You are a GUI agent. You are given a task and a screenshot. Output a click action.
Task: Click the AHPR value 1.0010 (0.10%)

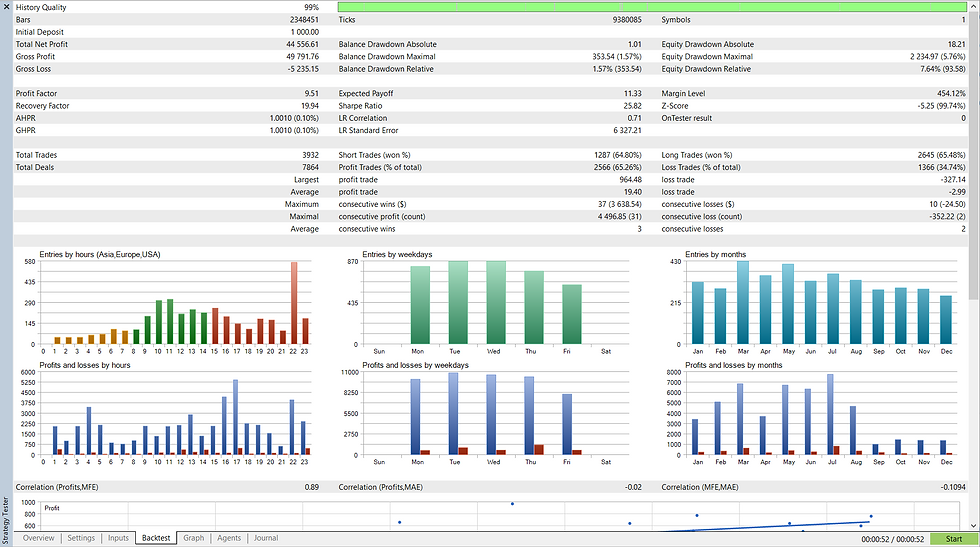tap(294, 118)
